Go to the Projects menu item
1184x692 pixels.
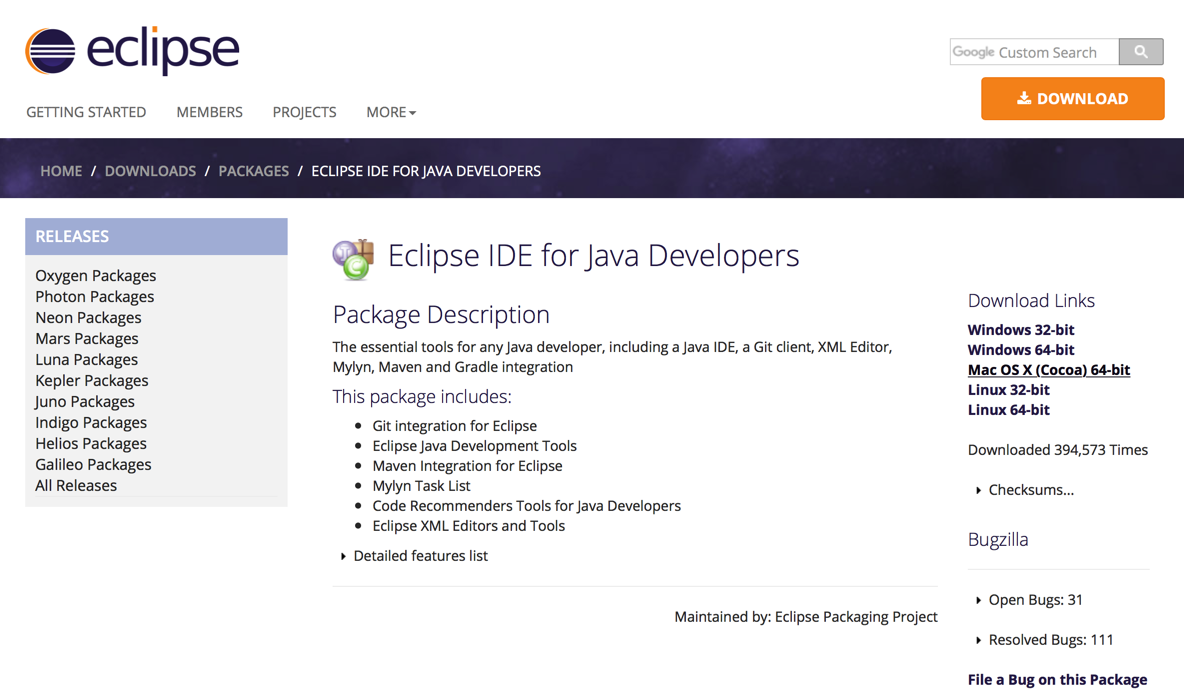click(304, 112)
